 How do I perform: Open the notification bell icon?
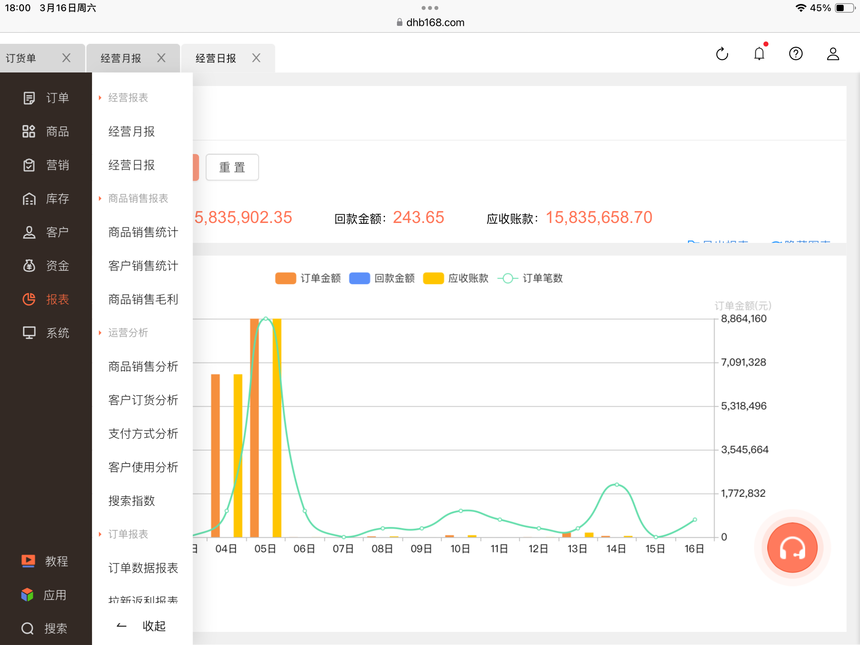click(x=759, y=53)
